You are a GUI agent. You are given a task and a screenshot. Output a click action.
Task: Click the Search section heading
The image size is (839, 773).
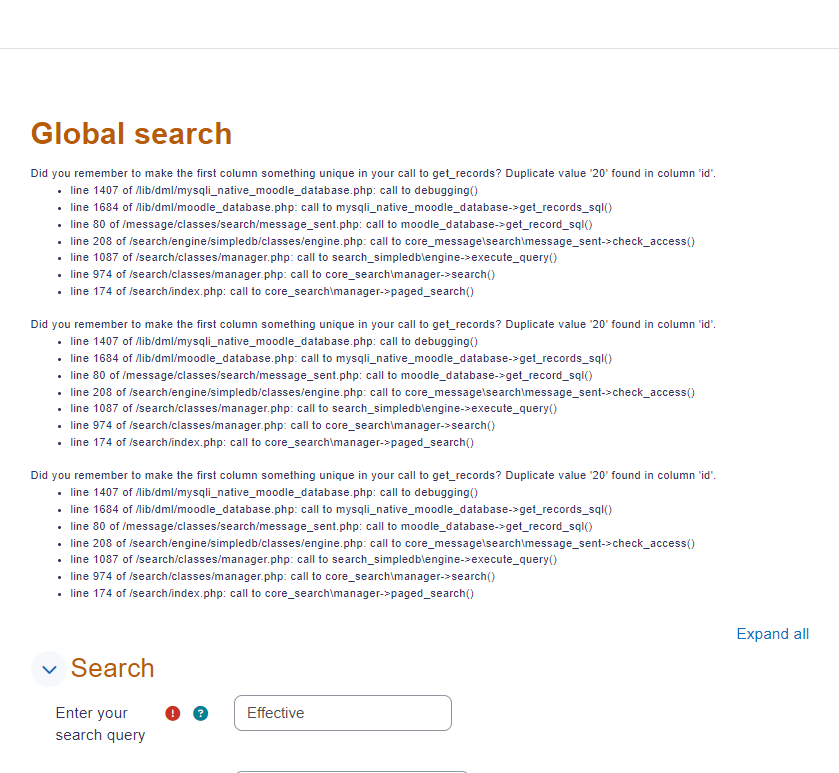click(x=112, y=668)
